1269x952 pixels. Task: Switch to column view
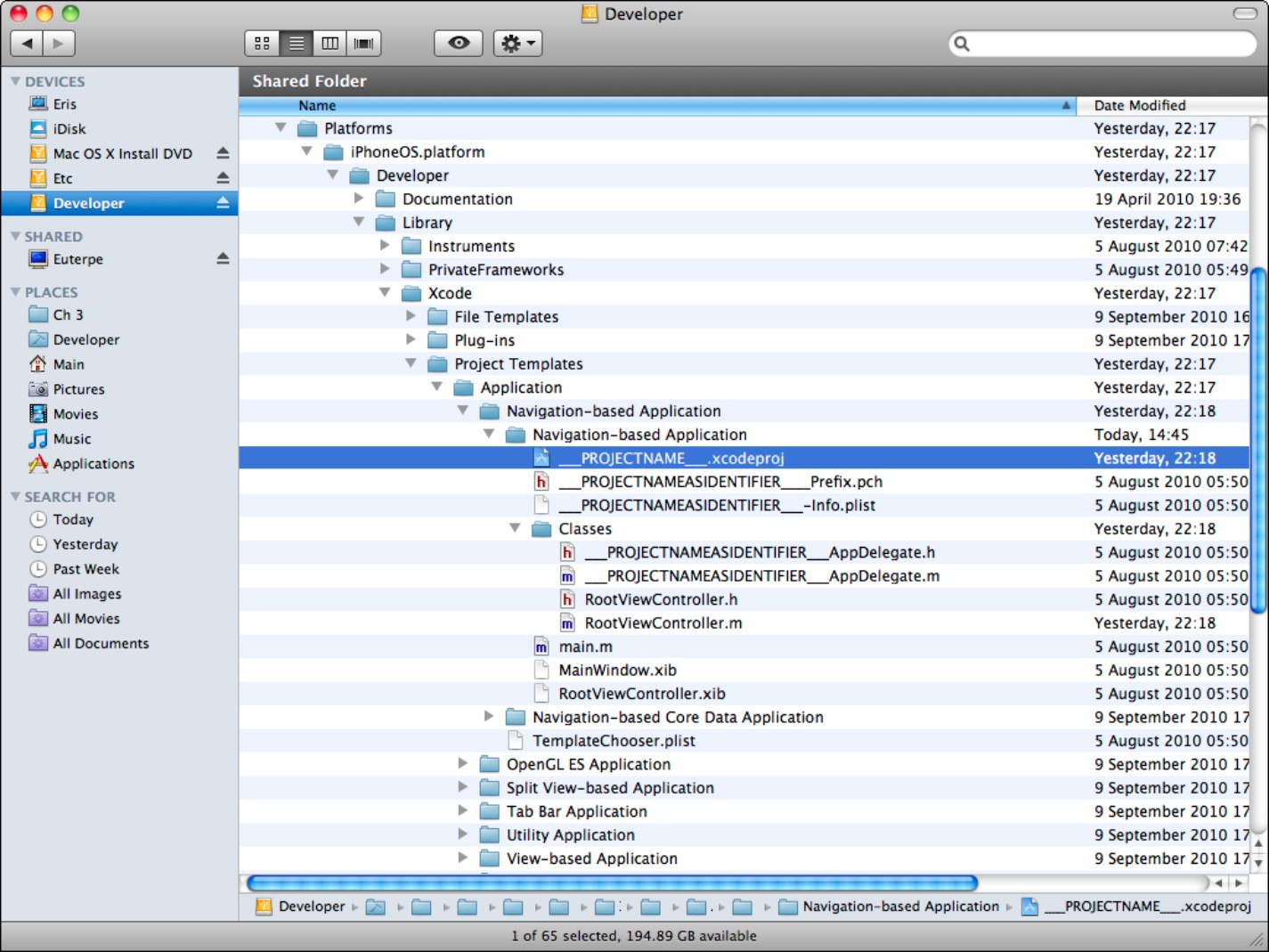329,43
